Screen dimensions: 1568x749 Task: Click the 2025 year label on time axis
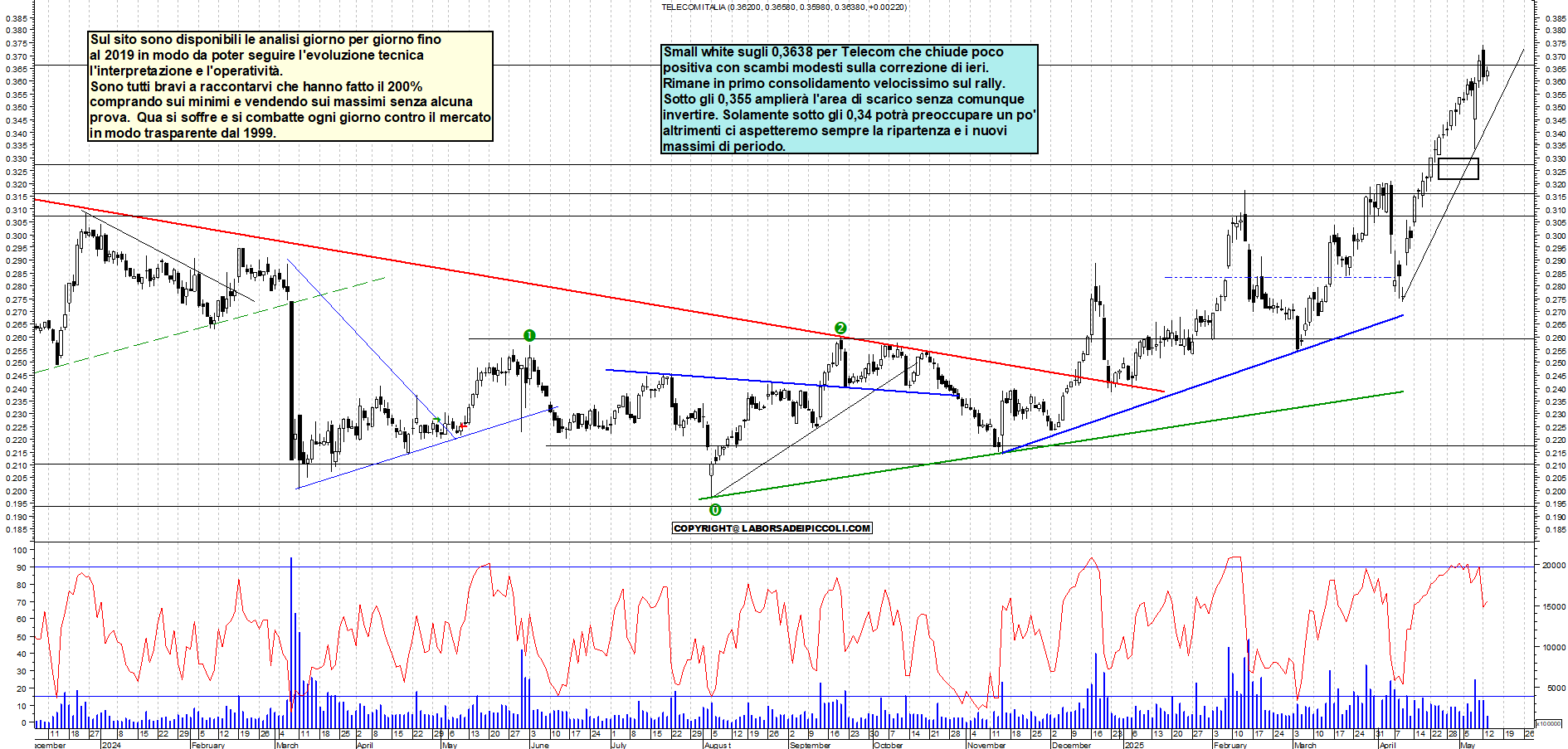click(1134, 745)
